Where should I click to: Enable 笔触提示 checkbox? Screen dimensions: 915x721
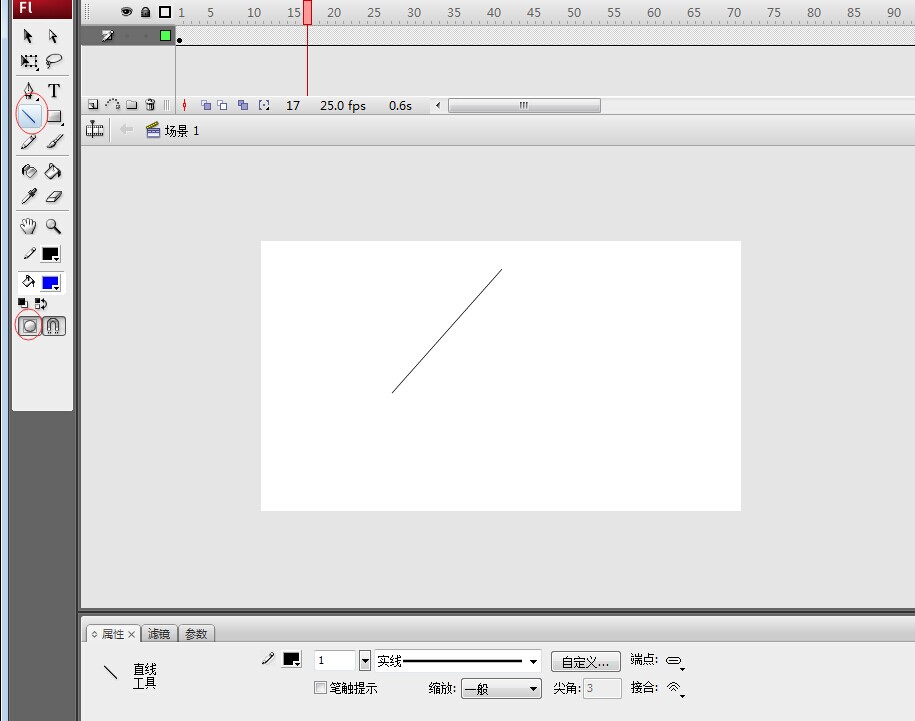tap(320, 688)
